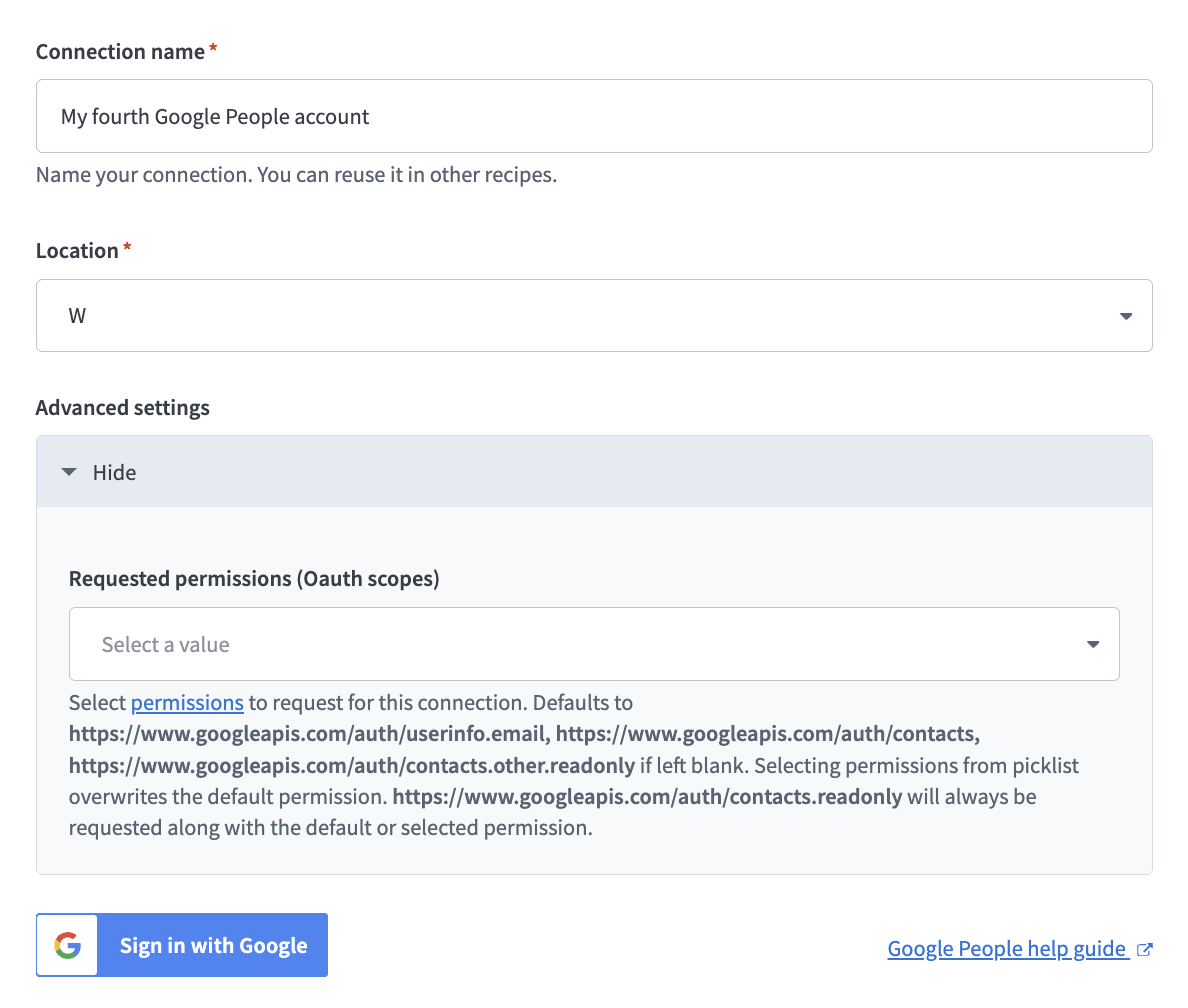Open the Google People help guide link
Image resolution: width=1188 pixels, height=1008 pixels.
tap(1007, 948)
